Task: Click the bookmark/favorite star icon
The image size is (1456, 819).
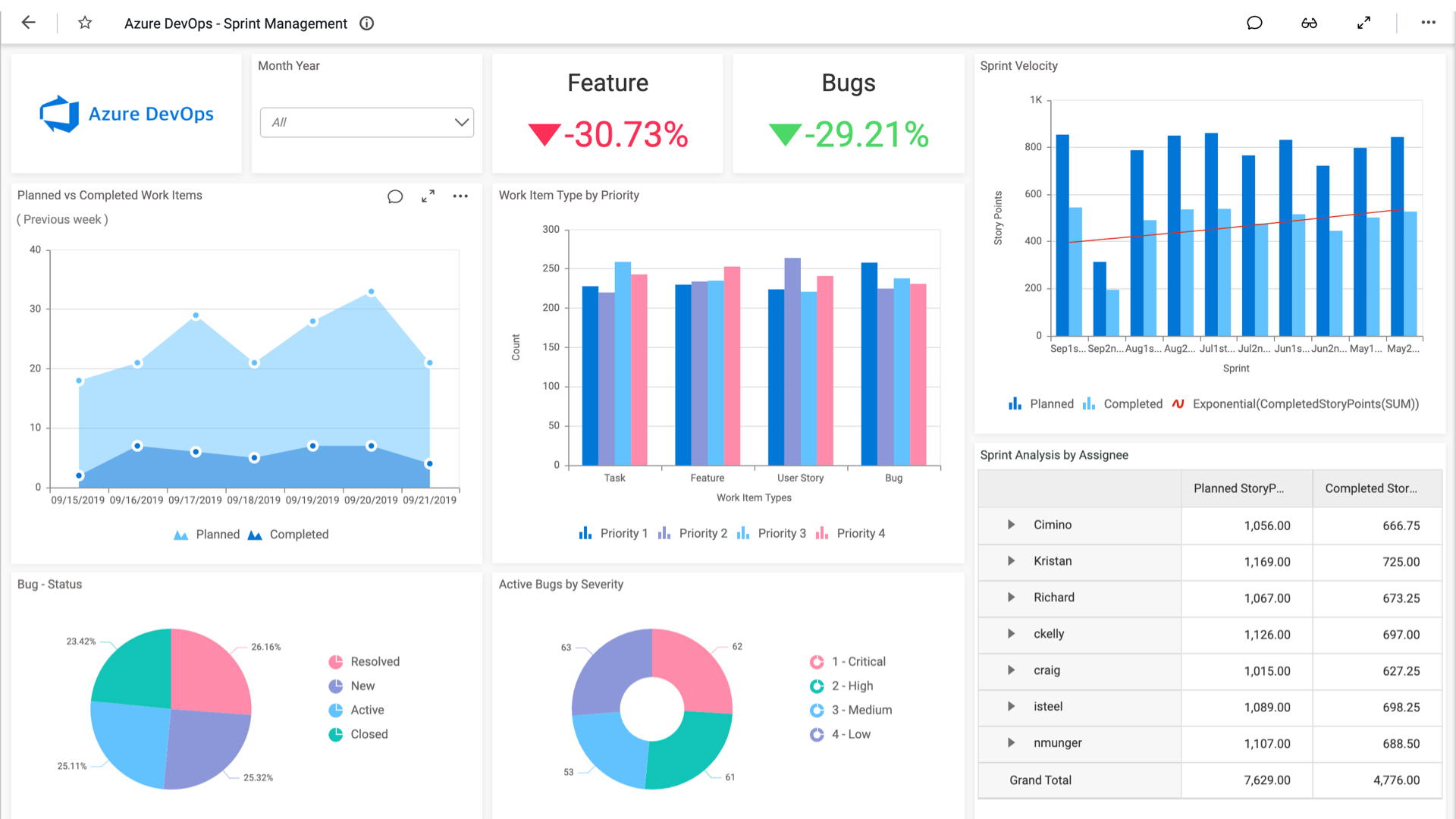Action: coord(85,22)
